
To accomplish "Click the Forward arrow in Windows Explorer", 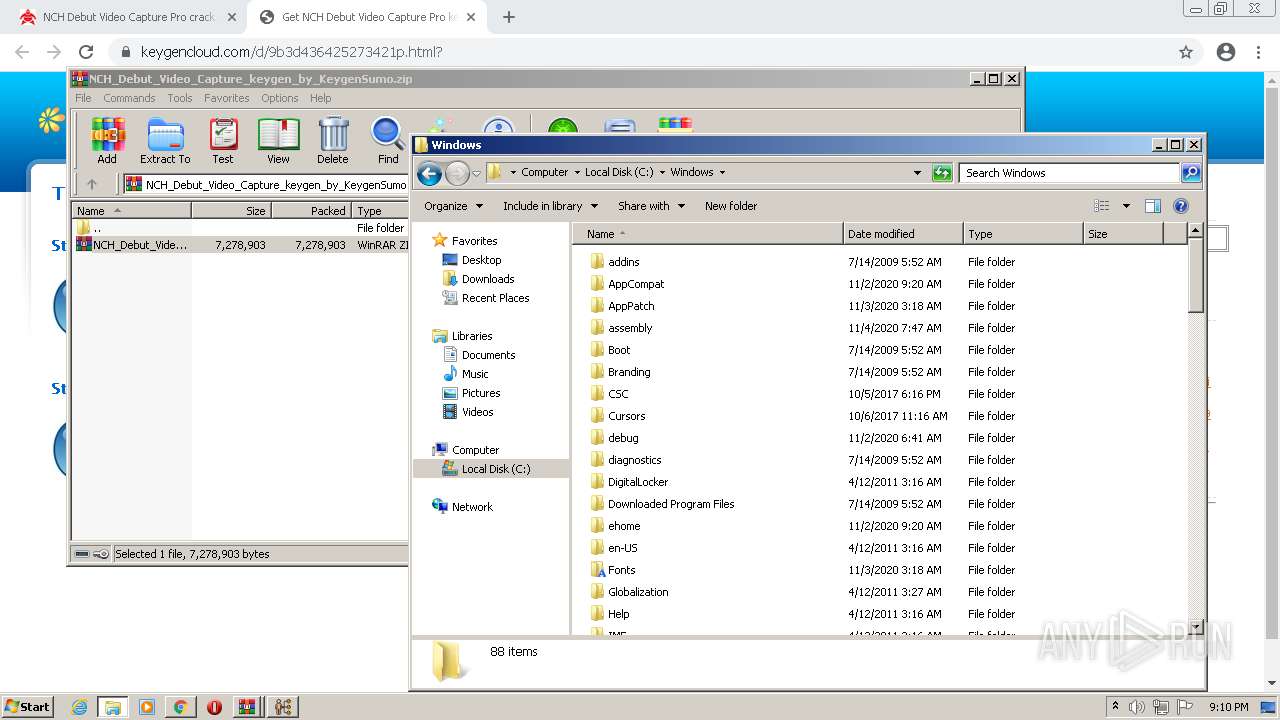I will click(x=457, y=173).
